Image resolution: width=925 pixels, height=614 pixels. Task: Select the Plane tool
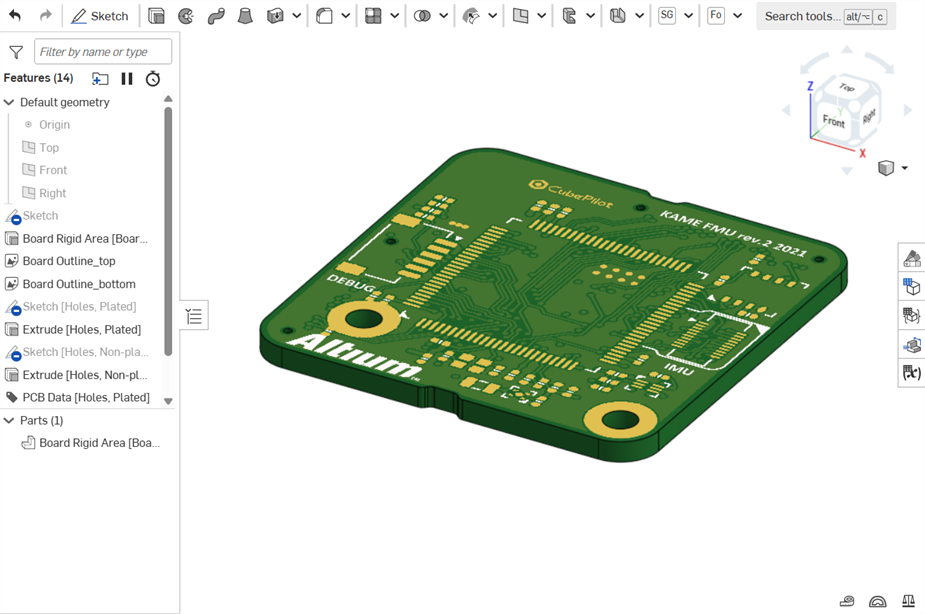[x=520, y=16]
